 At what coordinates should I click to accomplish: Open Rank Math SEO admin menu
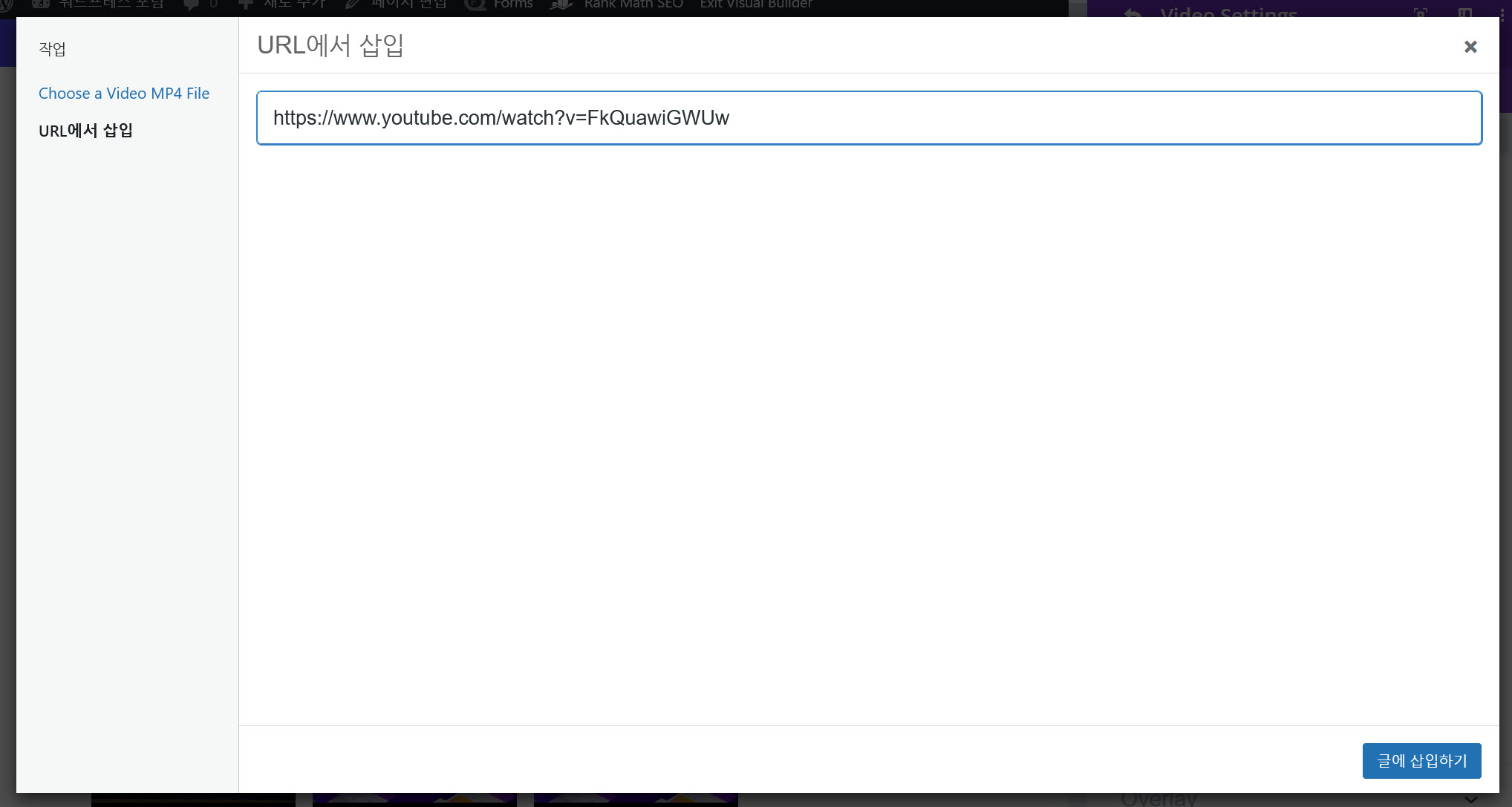point(633,5)
